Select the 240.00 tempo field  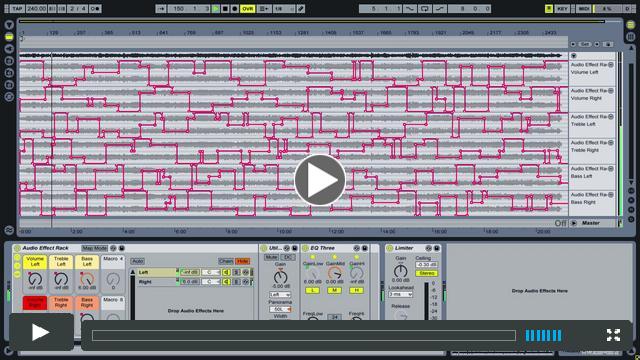[x=36, y=9]
